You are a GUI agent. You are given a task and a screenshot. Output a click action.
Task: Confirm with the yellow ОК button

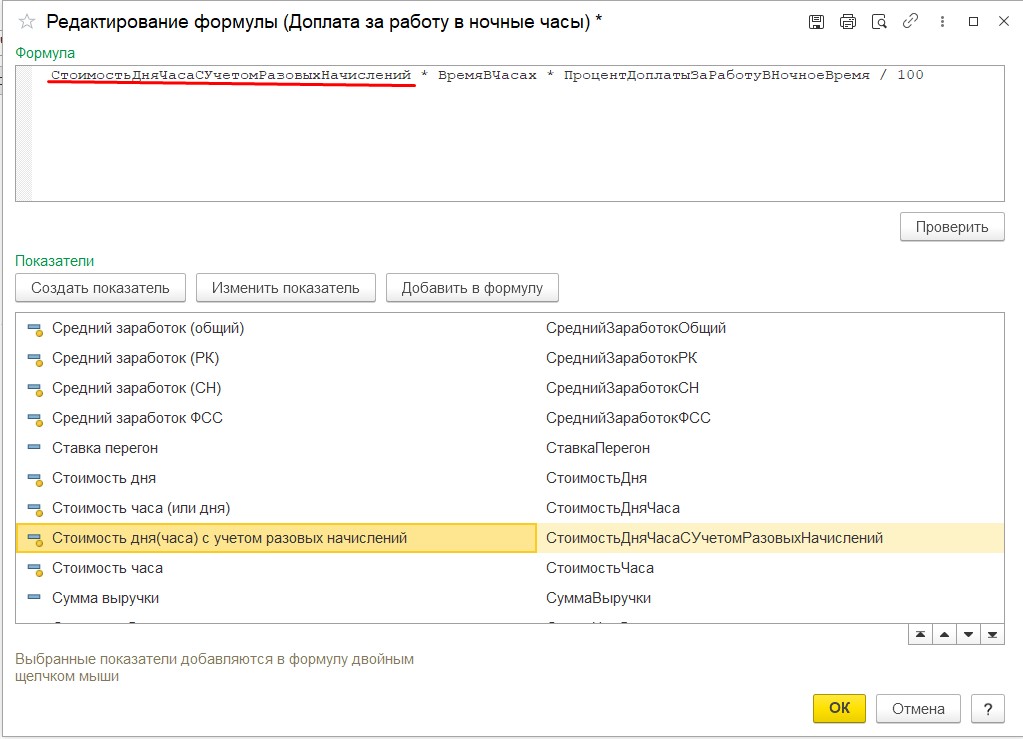tap(839, 708)
